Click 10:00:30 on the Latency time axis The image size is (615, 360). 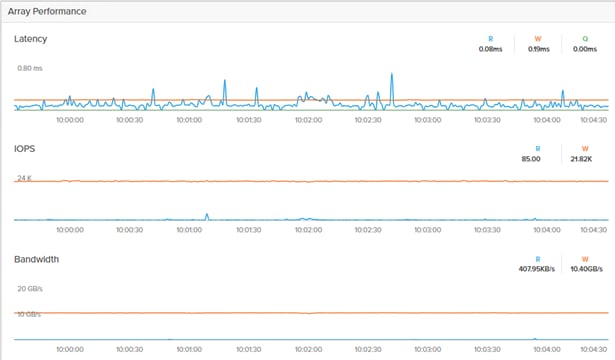click(x=129, y=120)
